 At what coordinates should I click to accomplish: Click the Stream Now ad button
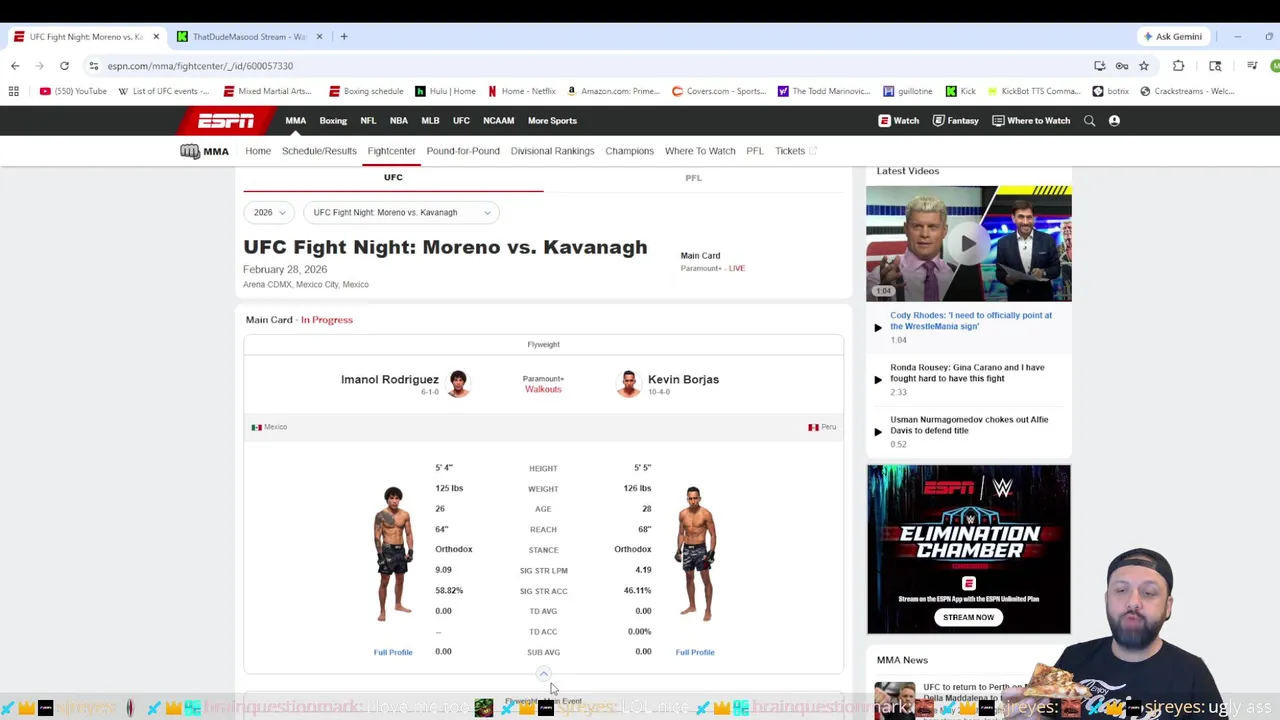click(968, 617)
